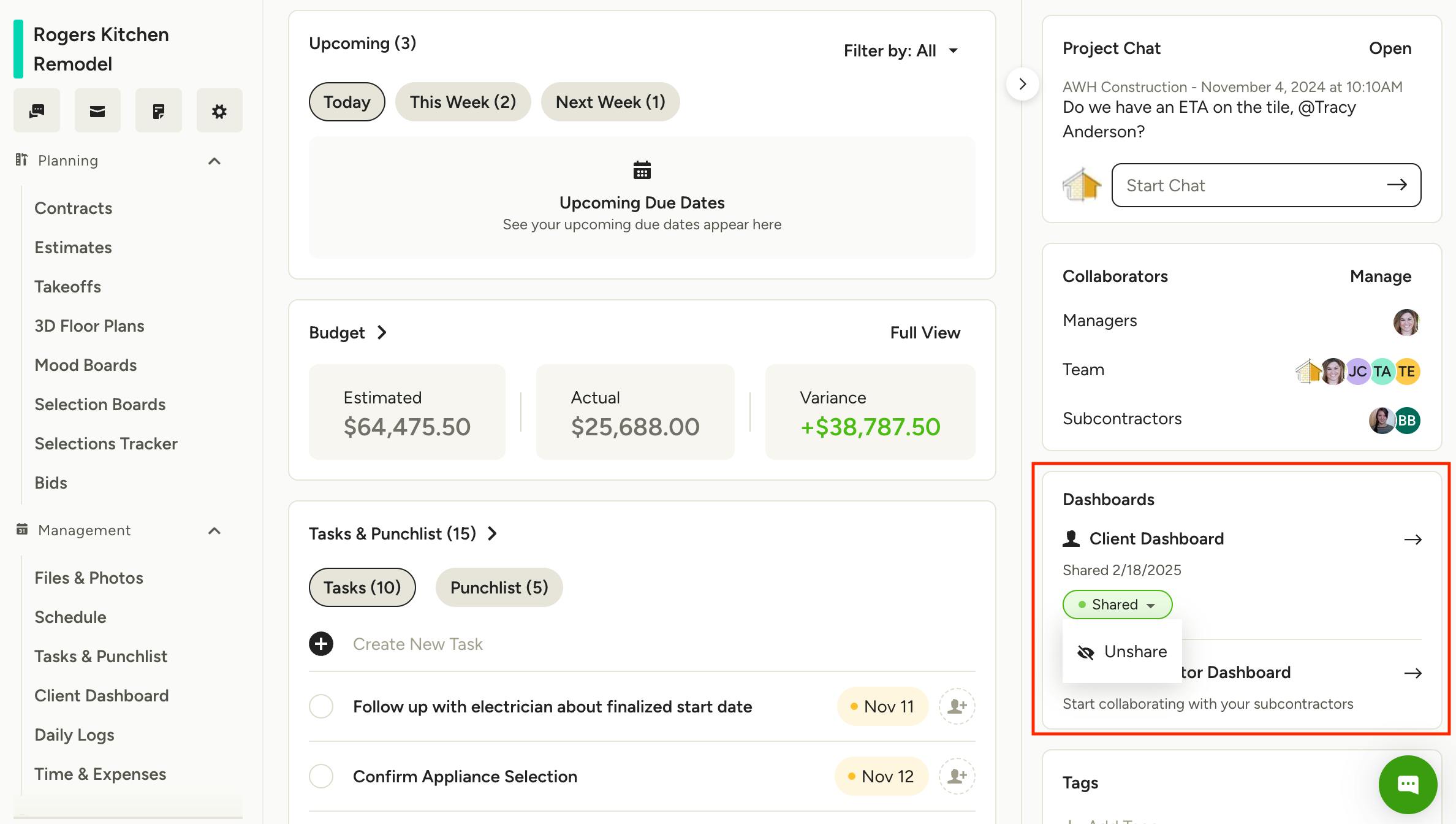Image resolution: width=1456 pixels, height=824 pixels.
Task: Open Client Dashboard using its arrow
Action: tap(1412, 540)
